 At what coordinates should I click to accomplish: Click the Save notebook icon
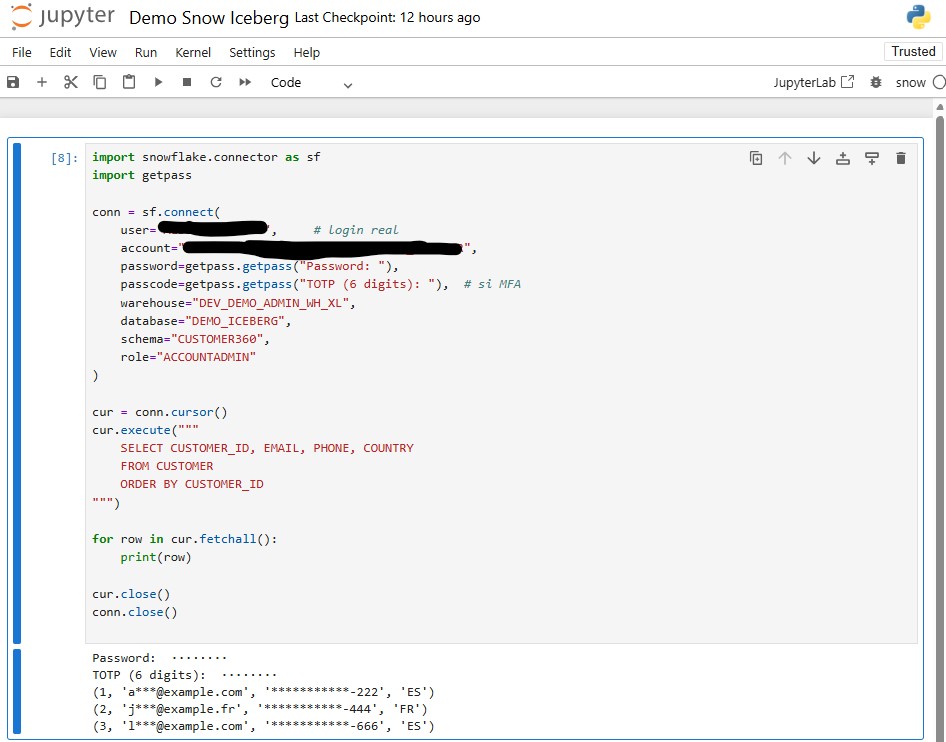[x=13, y=82]
